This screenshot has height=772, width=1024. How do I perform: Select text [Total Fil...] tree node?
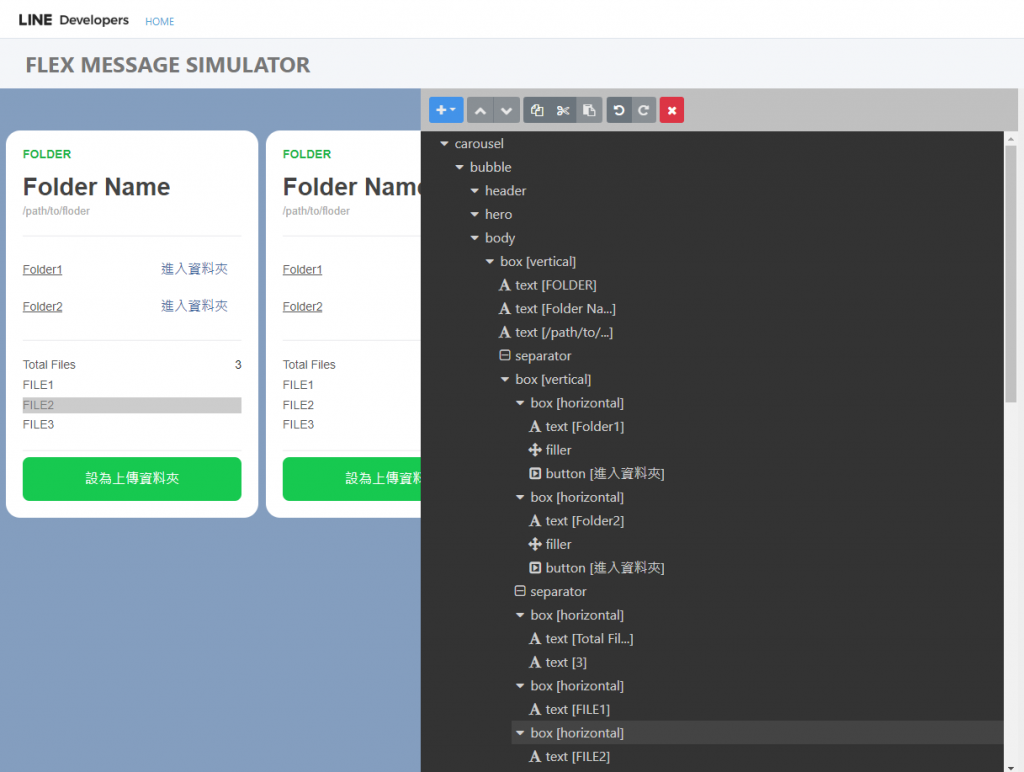tap(581, 639)
